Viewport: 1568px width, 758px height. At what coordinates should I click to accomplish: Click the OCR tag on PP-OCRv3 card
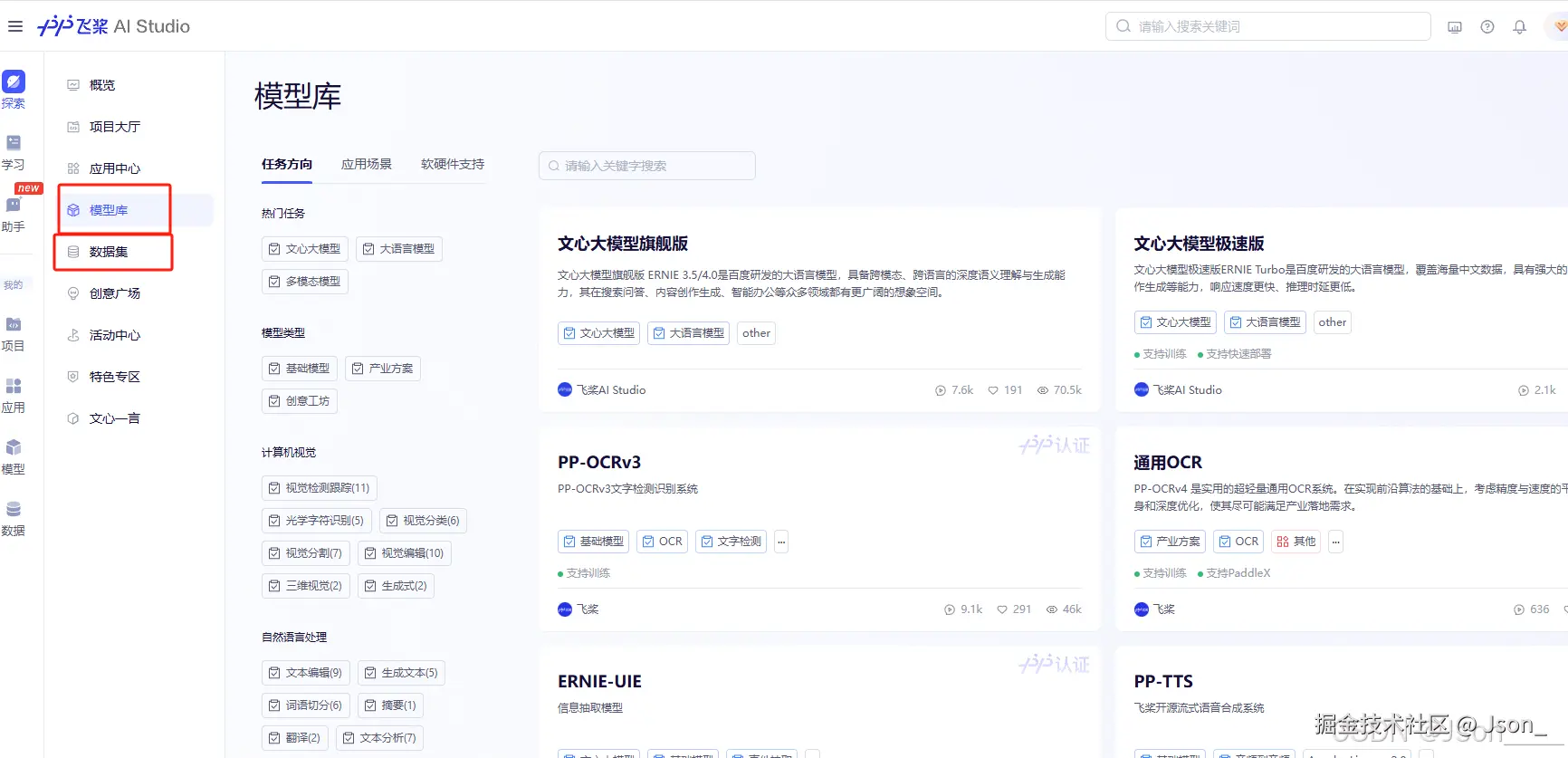point(663,542)
